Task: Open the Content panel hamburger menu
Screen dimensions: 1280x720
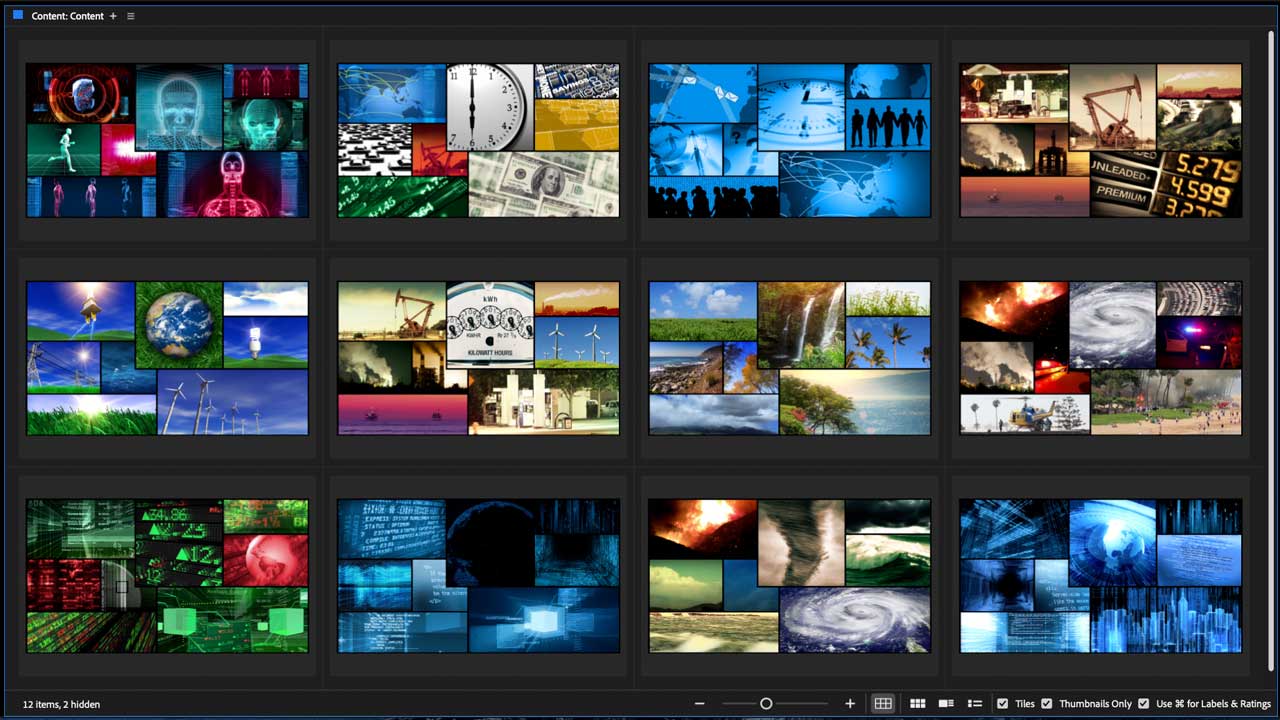Action: (131, 16)
